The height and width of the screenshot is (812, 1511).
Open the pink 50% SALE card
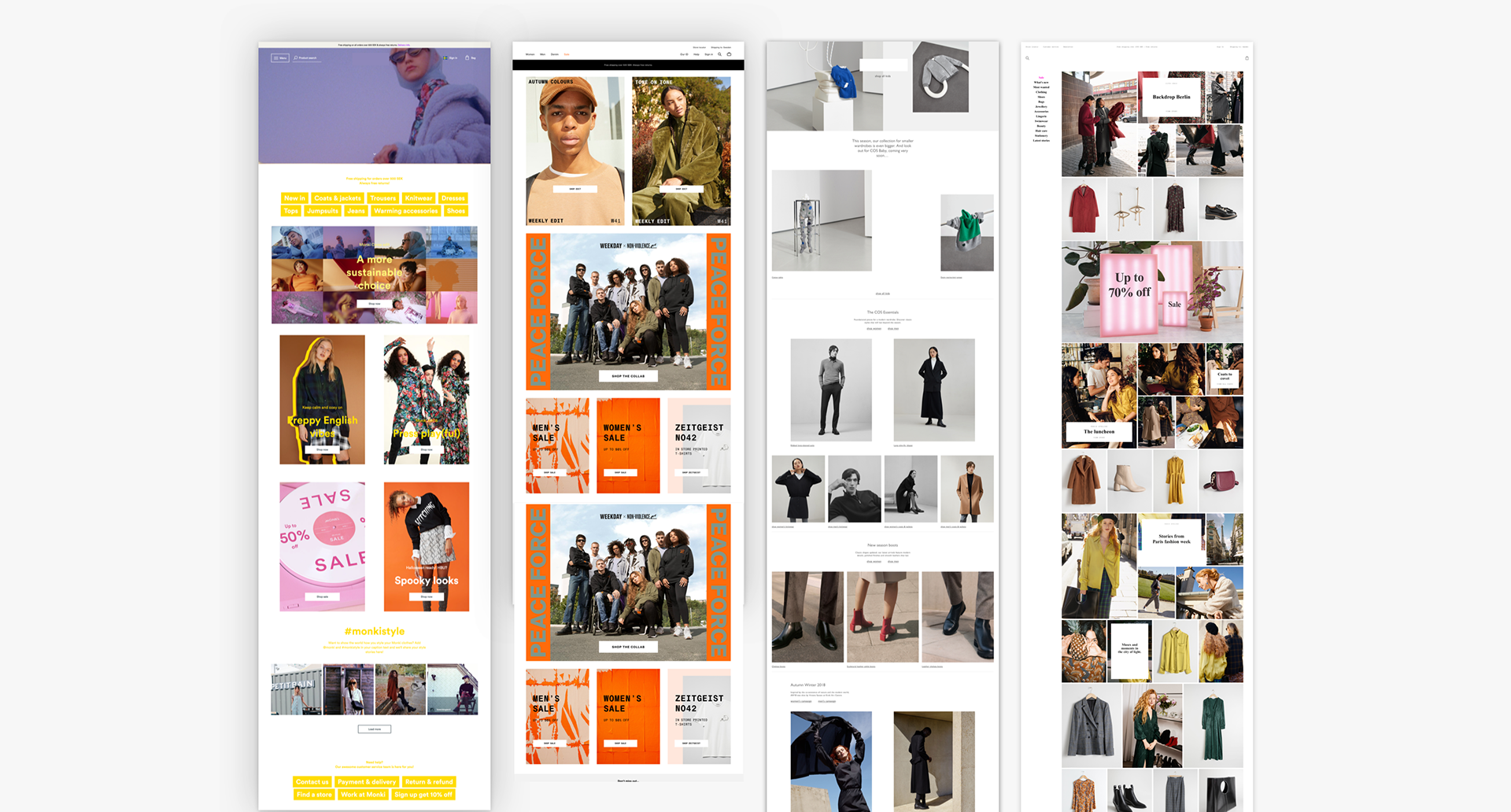(x=323, y=547)
